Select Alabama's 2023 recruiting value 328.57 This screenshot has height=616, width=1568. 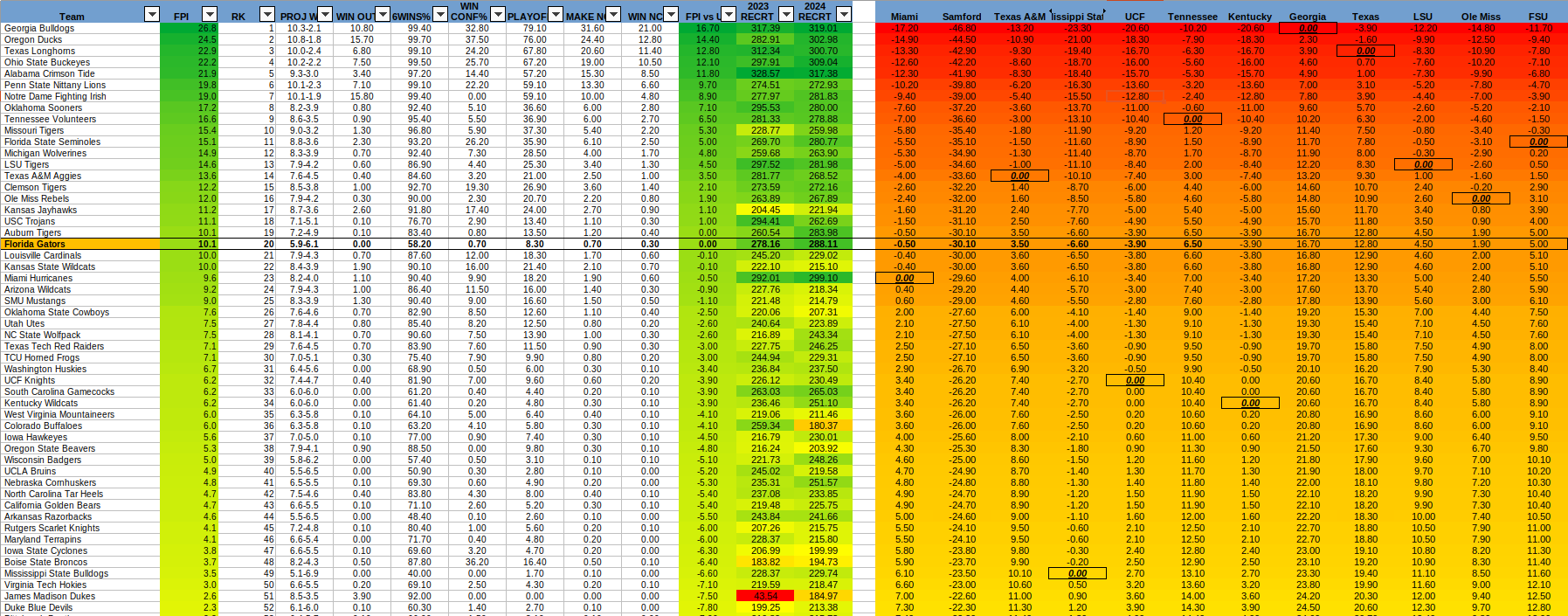(x=765, y=73)
